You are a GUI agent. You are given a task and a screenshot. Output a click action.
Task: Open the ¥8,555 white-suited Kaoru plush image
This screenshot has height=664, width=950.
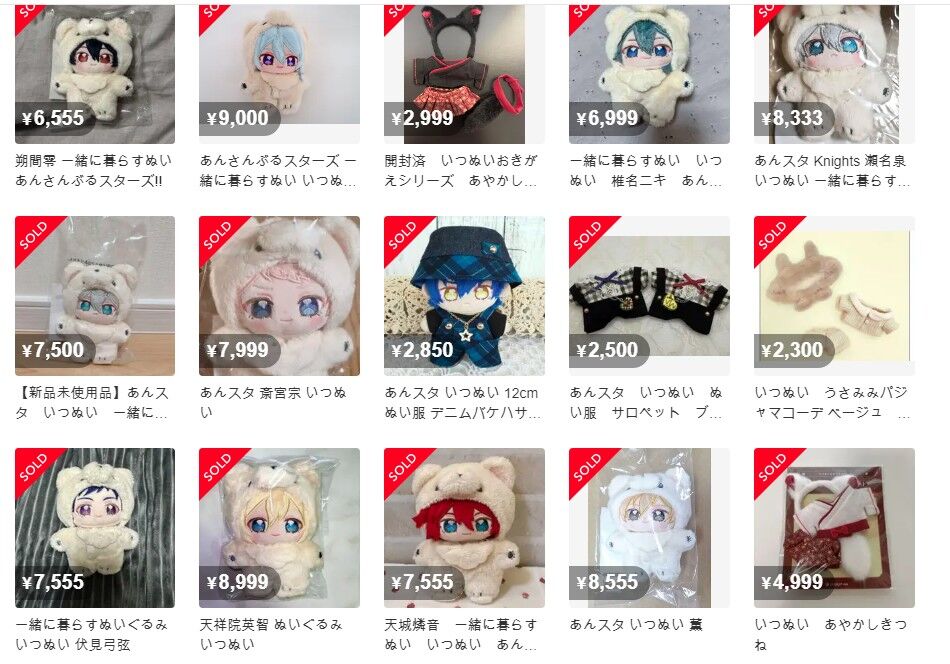tap(649, 528)
